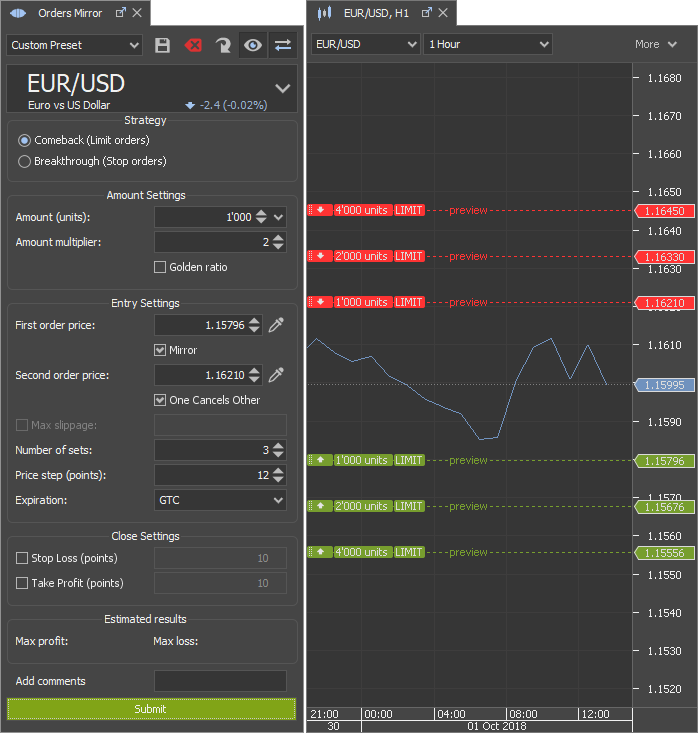Click the 01 Oct 2018 date label
The height and width of the screenshot is (733, 698).
[497, 726]
